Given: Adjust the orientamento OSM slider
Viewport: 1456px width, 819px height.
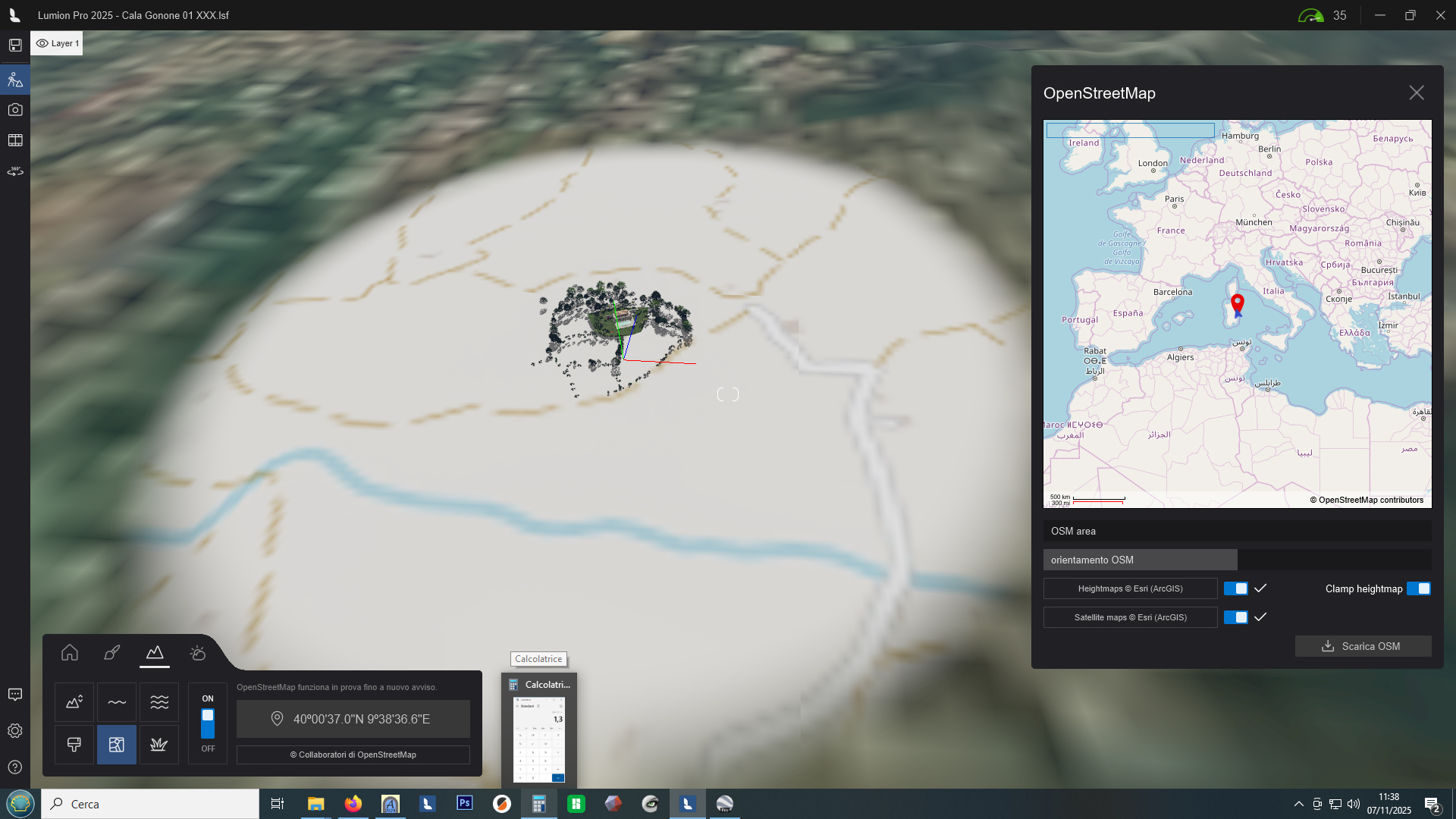Looking at the screenshot, I should [1238, 560].
